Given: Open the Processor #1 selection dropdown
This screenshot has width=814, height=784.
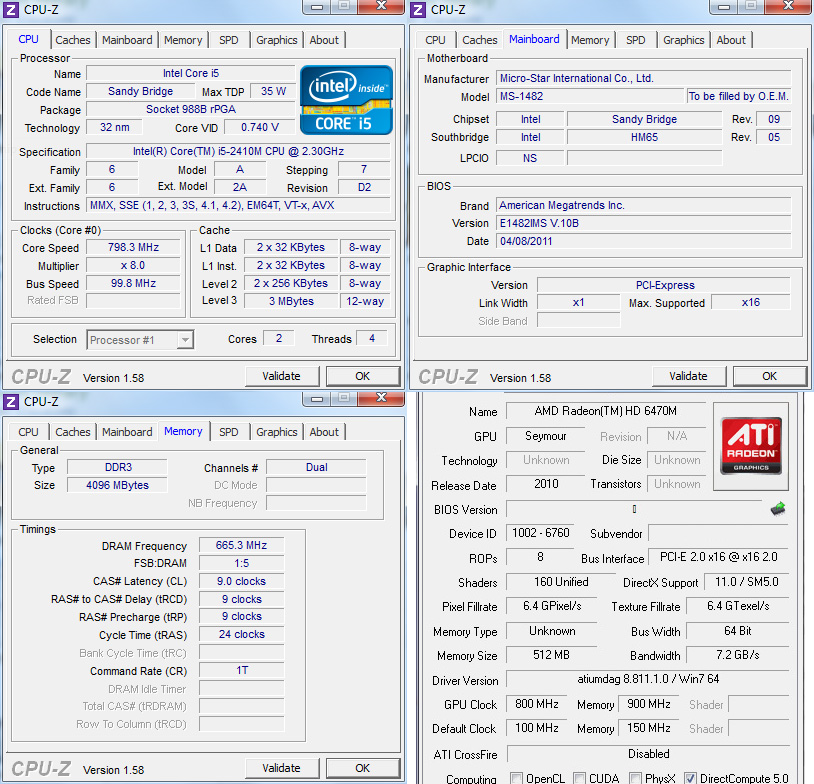Looking at the screenshot, I should 140,340.
